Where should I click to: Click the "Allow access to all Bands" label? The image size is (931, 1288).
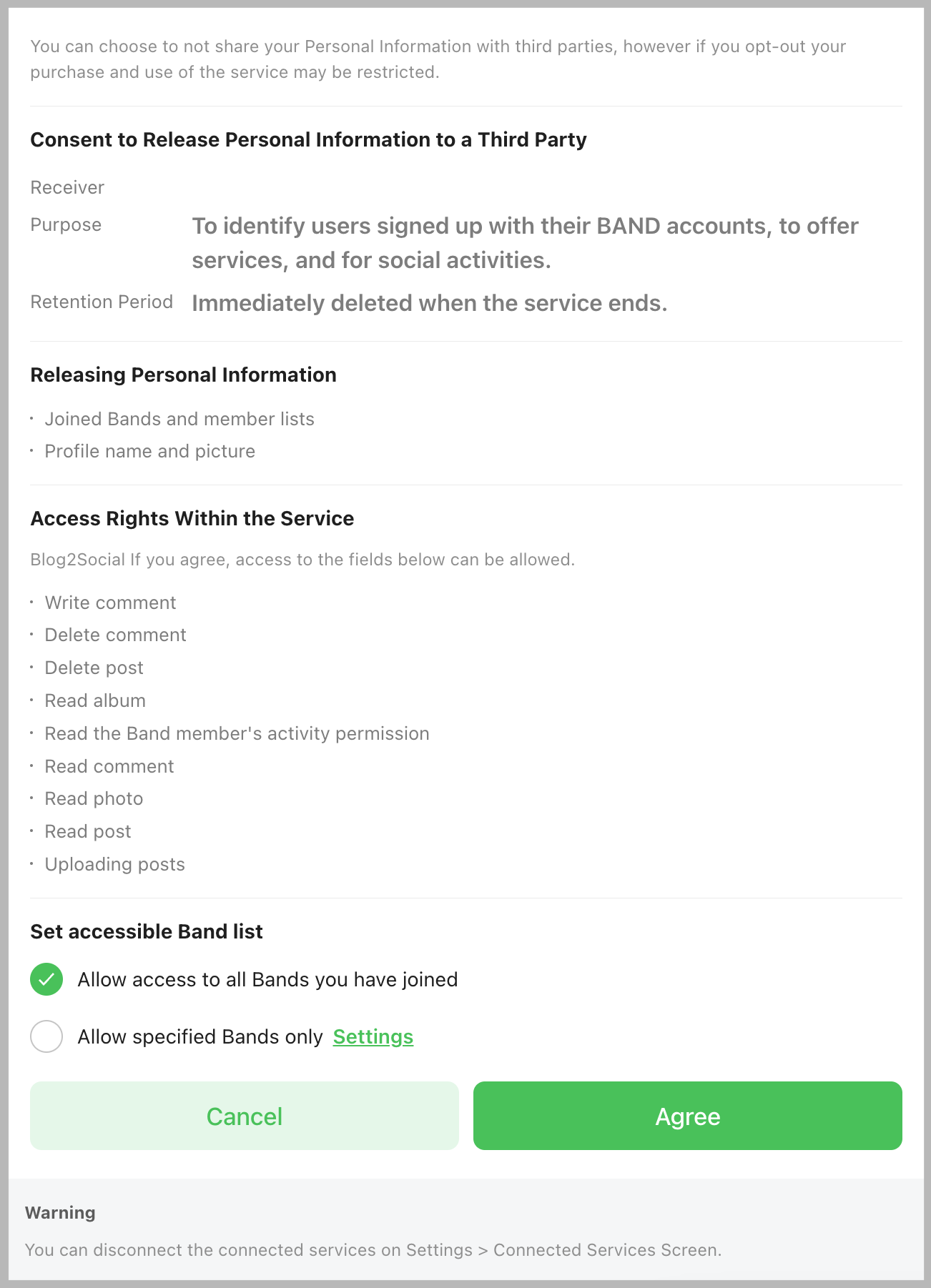coord(267,979)
